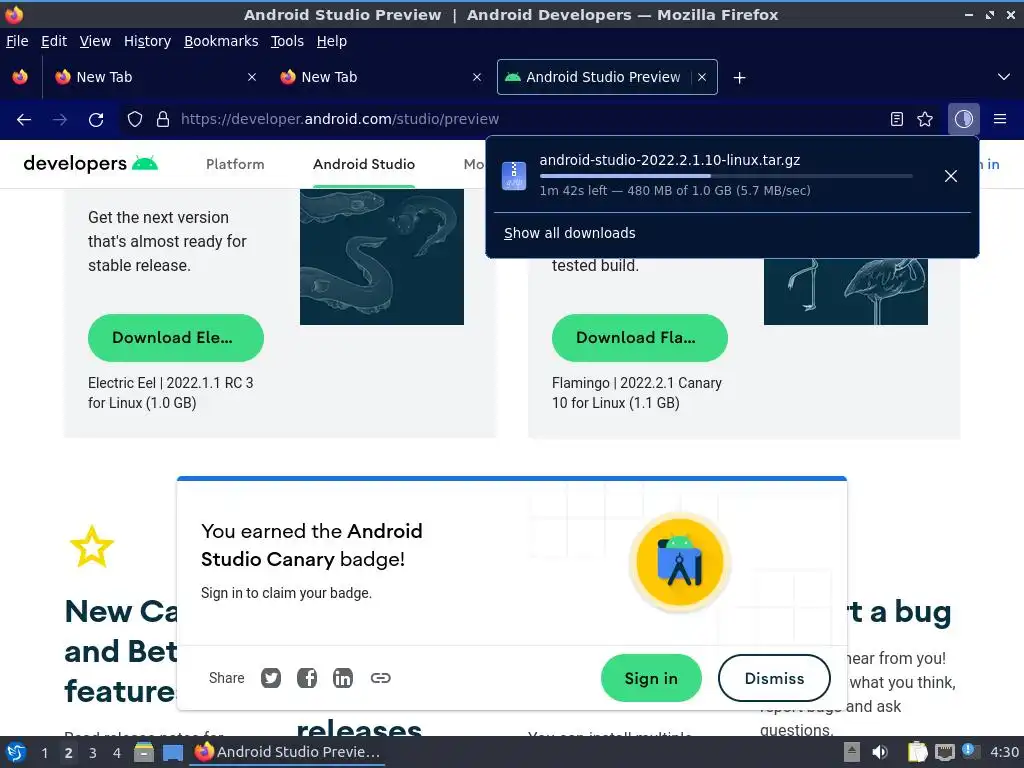Switch to workspace 1

[x=44, y=753]
